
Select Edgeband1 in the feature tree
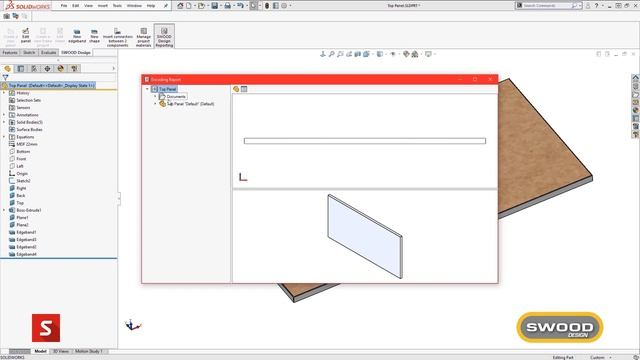click(x=26, y=232)
